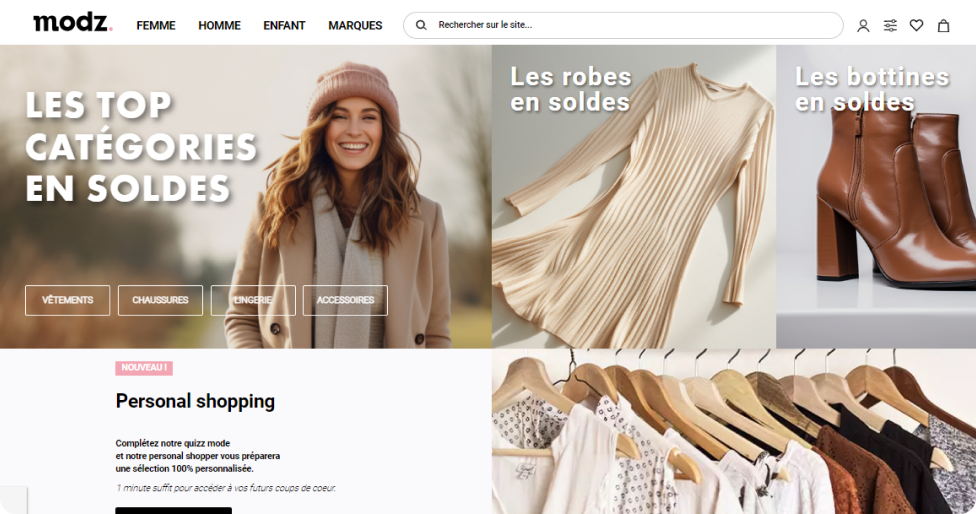
Task: Open the MARQUES menu
Action: [x=355, y=26]
